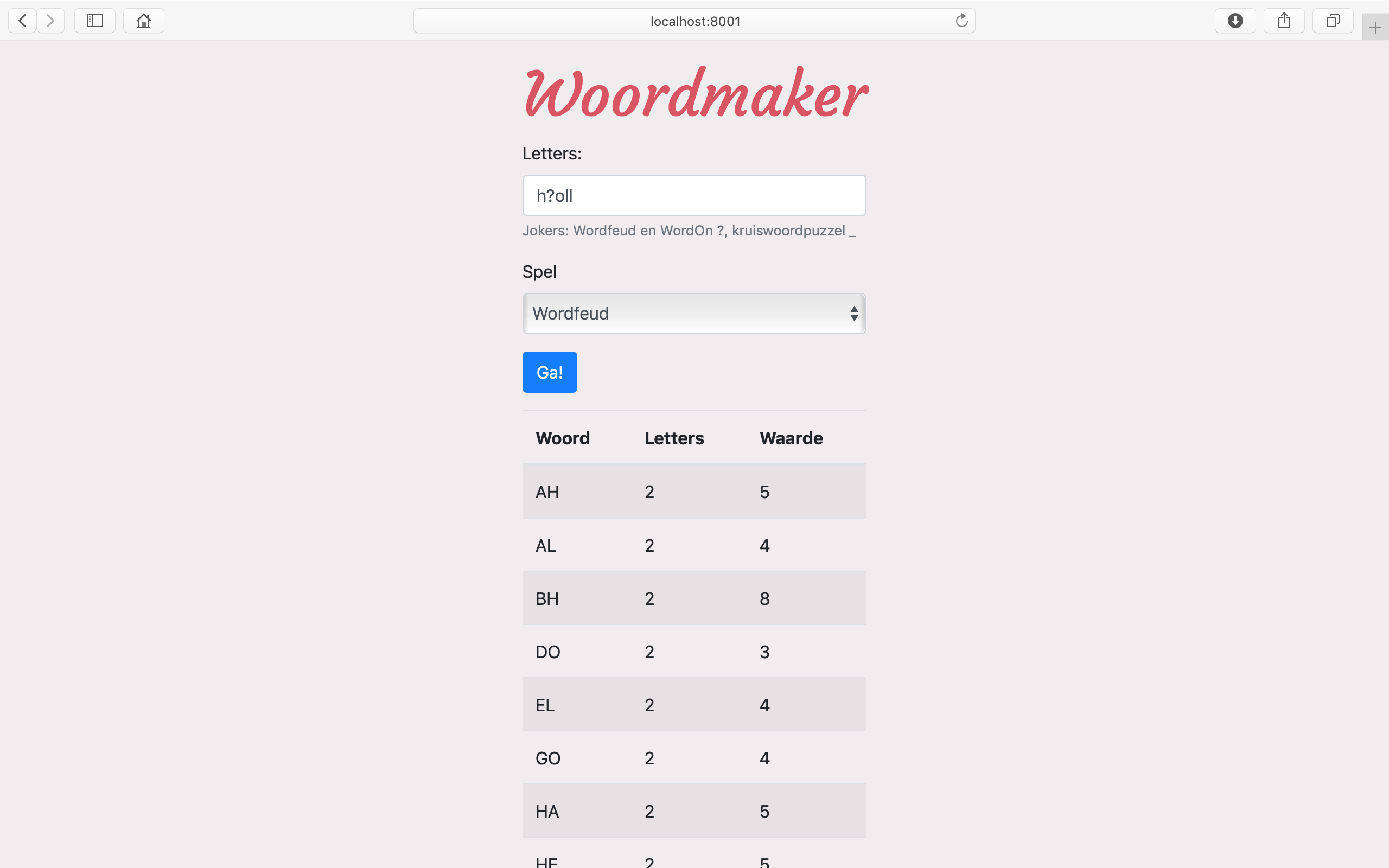Click the Waarde column header

click(x=791, y=438)
